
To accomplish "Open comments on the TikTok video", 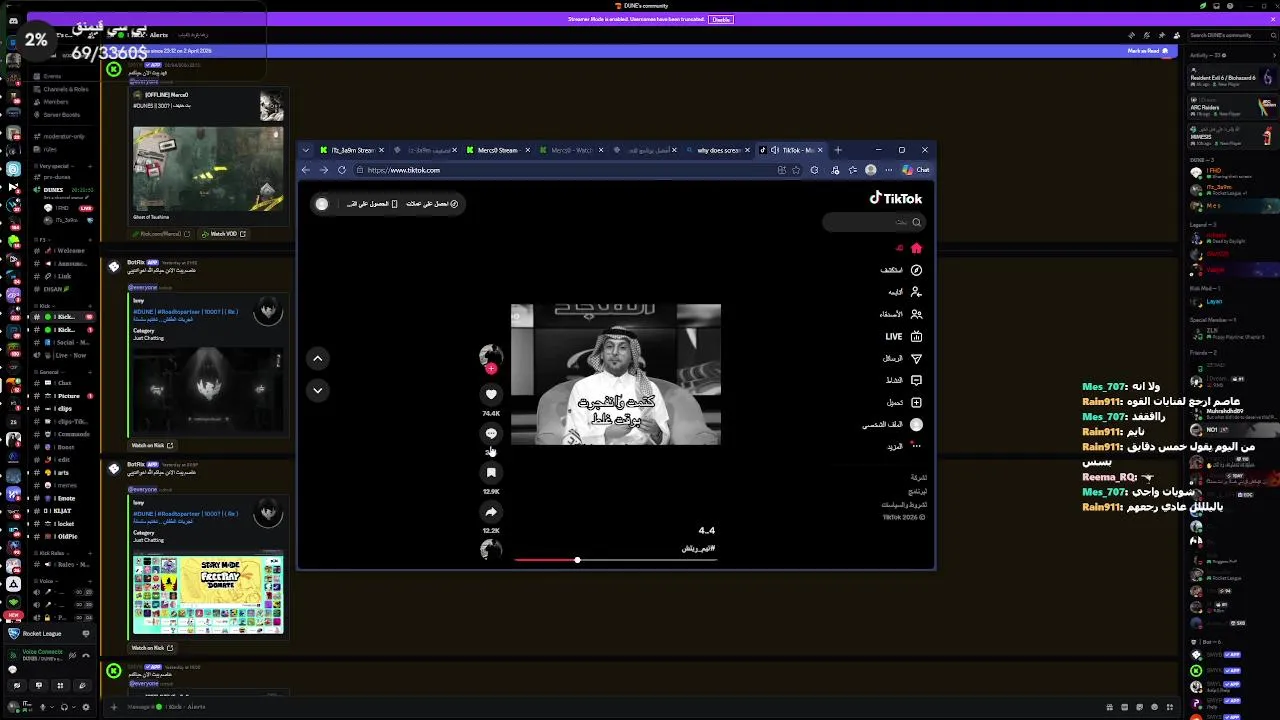I will tap(491, 433).
